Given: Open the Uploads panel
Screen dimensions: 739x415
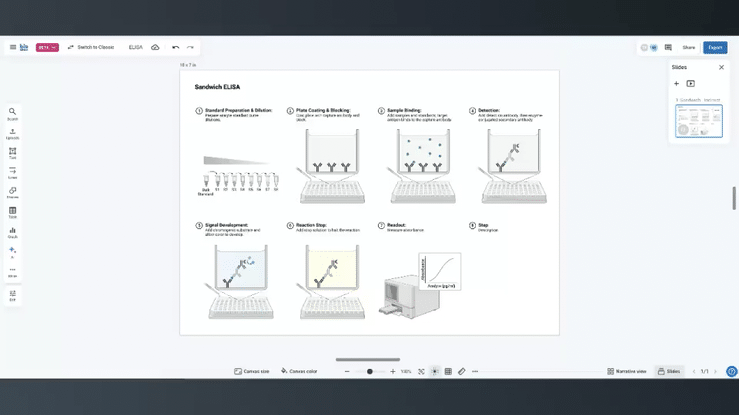Looking at the screenshot, I should coord(12,134).
